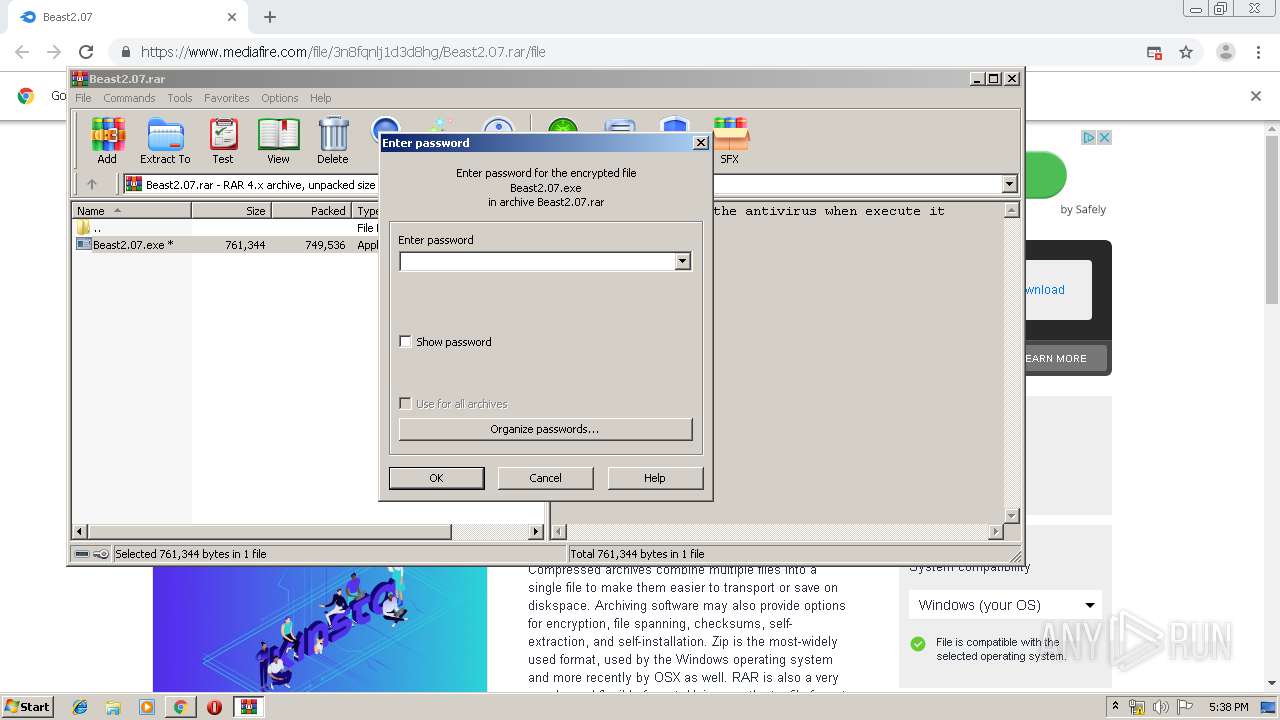Tick the Show password checkbox
The width and height of the screenshot is (1280, 720).
[x=405, y=342]
